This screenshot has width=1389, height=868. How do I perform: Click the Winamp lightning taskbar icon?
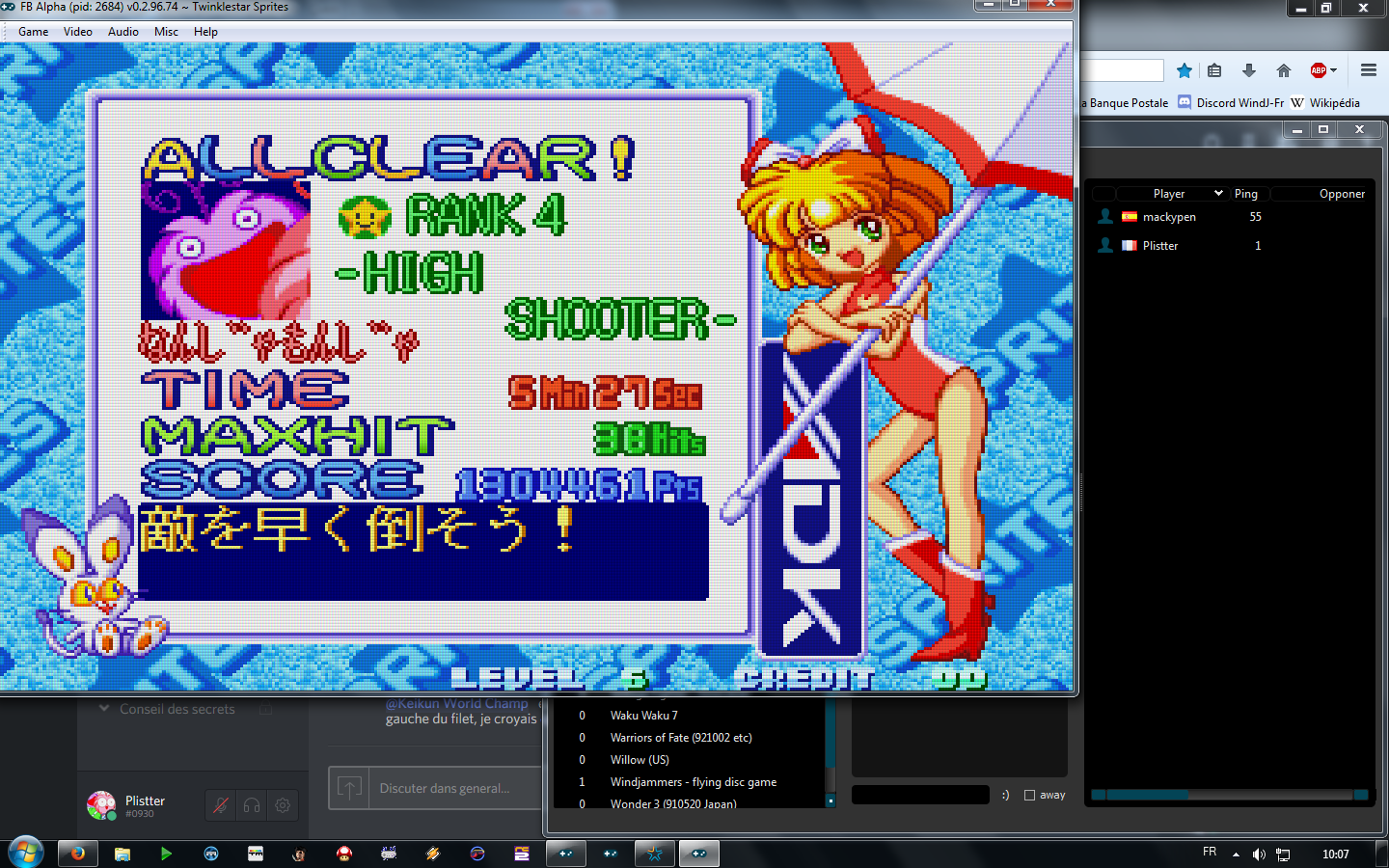pyautogui.click(x=433, y=854)
